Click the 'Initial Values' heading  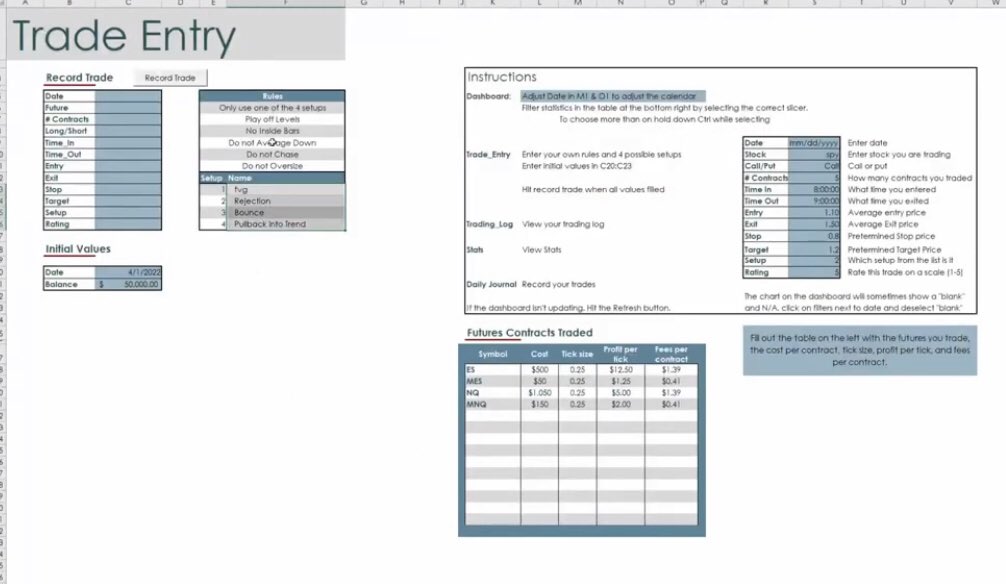[x=78, y=249]
